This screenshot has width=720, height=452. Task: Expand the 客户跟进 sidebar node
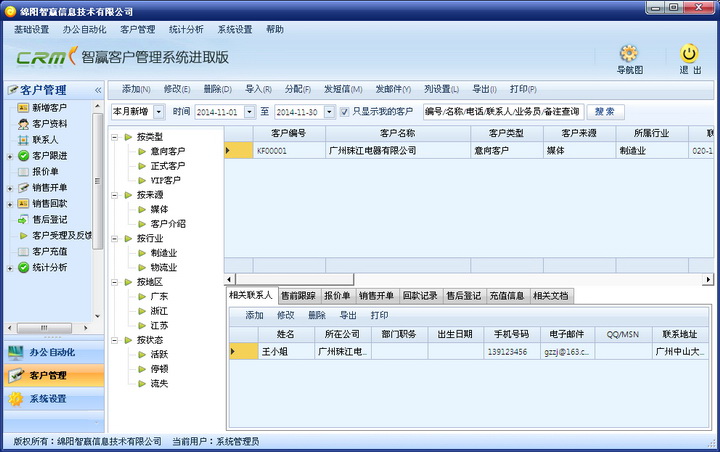pyautogui.click(x=10, y=157)
